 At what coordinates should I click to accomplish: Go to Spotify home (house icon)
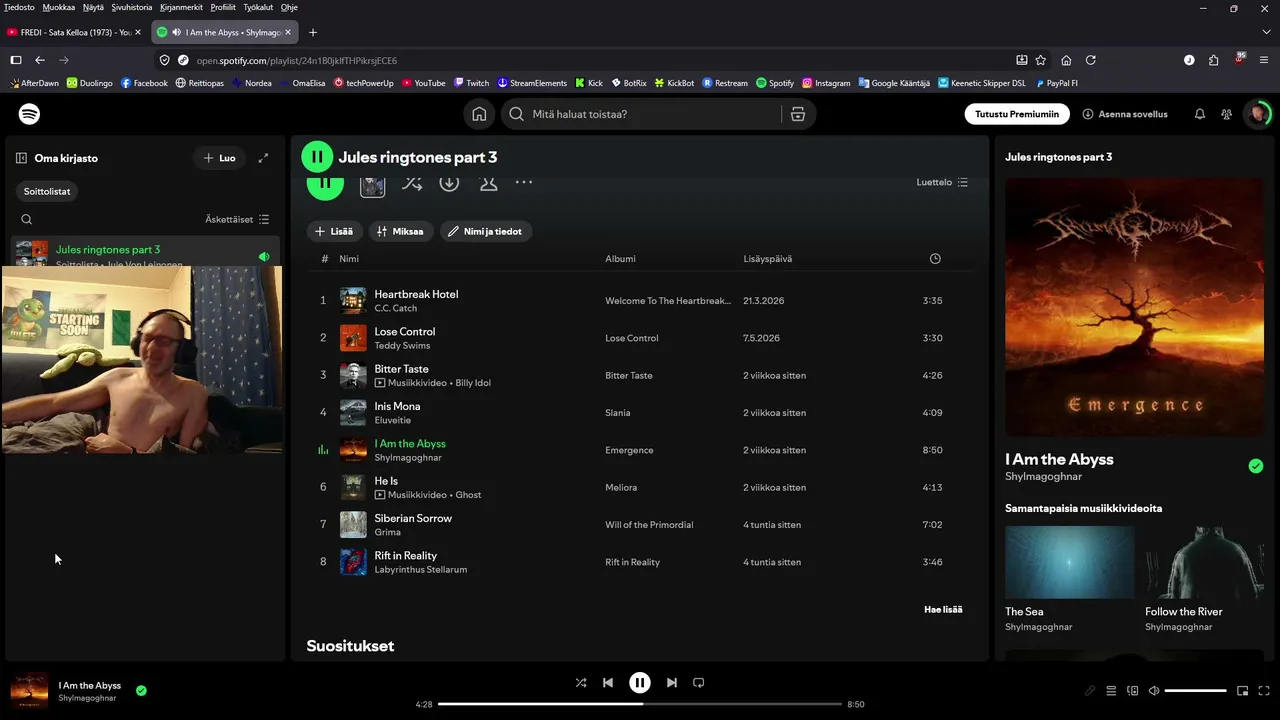[479, 114]
